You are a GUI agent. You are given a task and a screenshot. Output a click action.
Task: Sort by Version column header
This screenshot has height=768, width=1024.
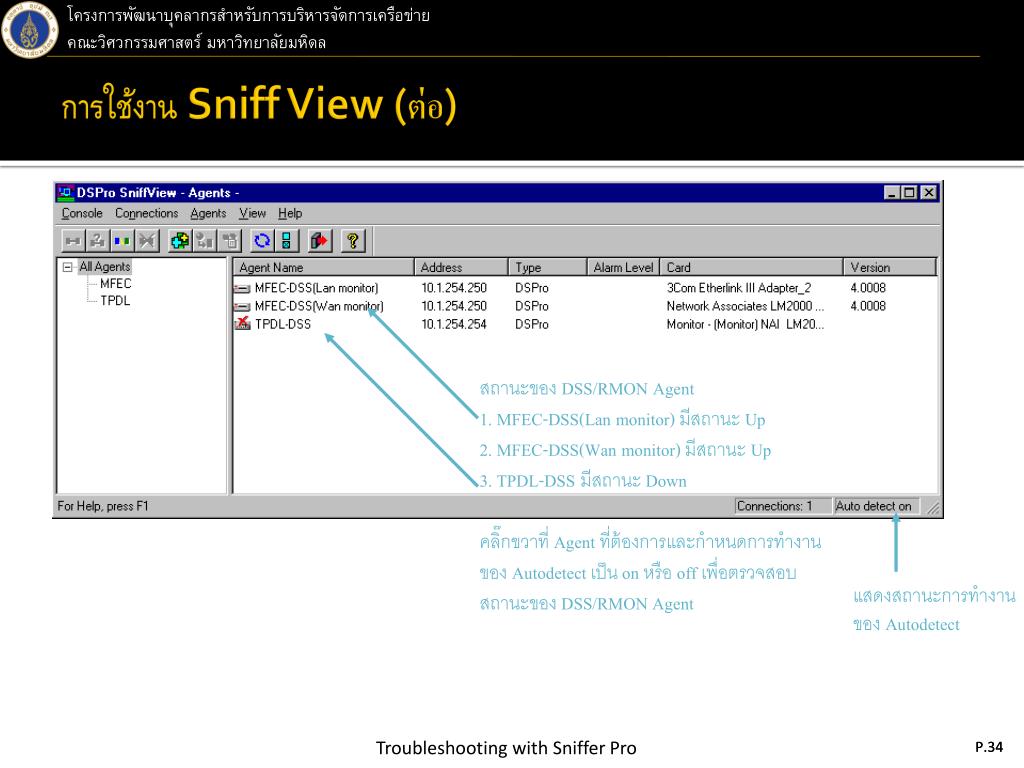[889, 267]
